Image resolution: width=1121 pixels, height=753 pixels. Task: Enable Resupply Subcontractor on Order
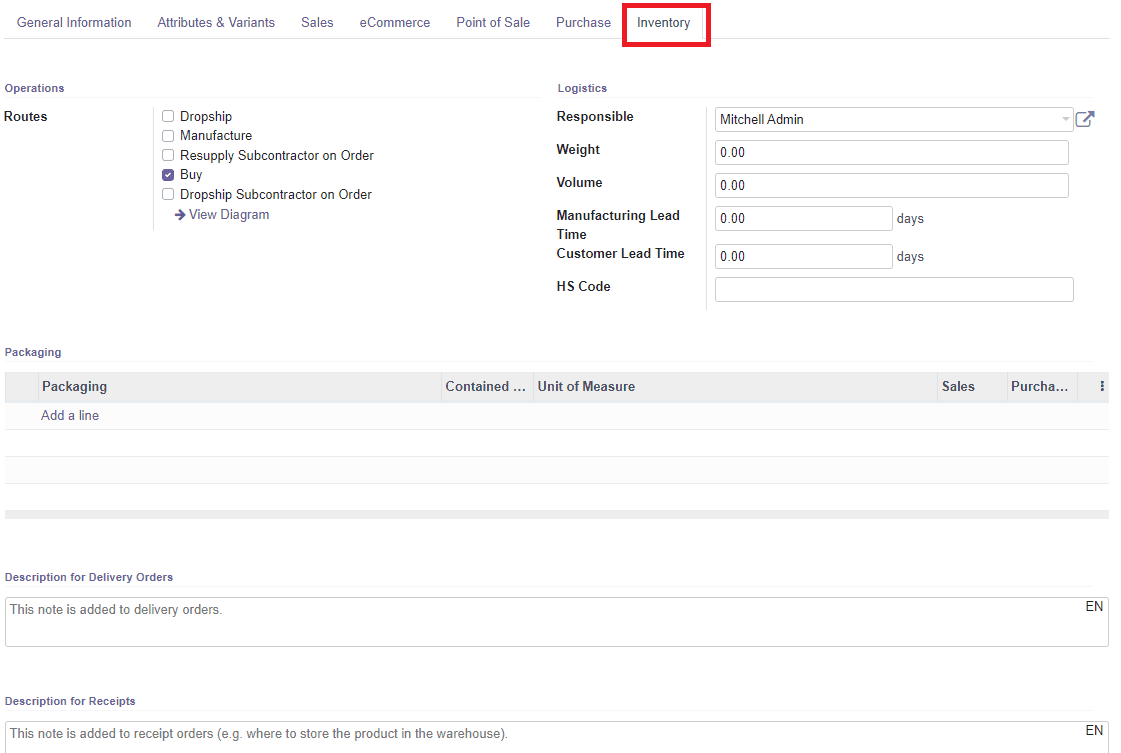pos(167,155)
